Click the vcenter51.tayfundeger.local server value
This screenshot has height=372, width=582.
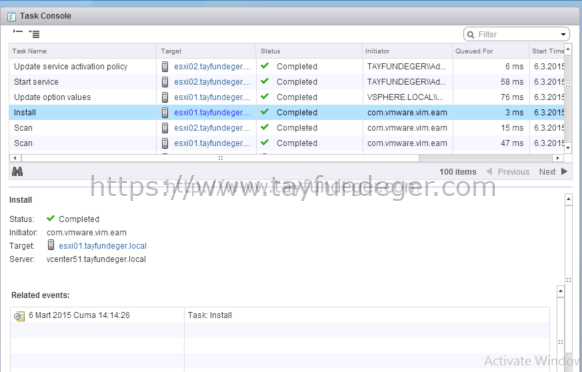96,259
